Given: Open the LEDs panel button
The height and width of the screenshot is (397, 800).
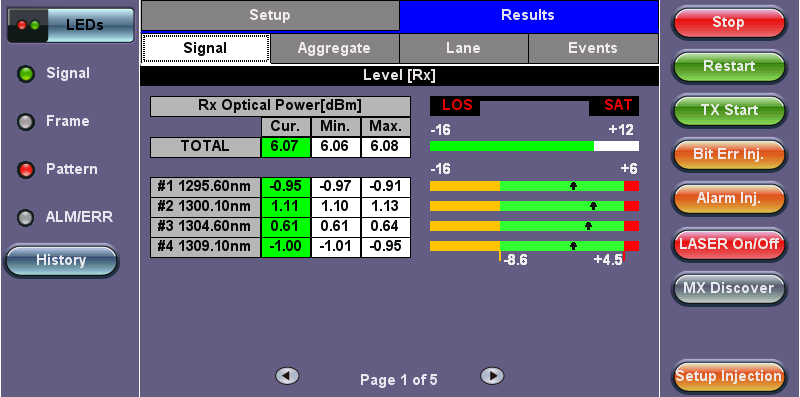Looking at the screenshot, I should [x=71, y=24].
